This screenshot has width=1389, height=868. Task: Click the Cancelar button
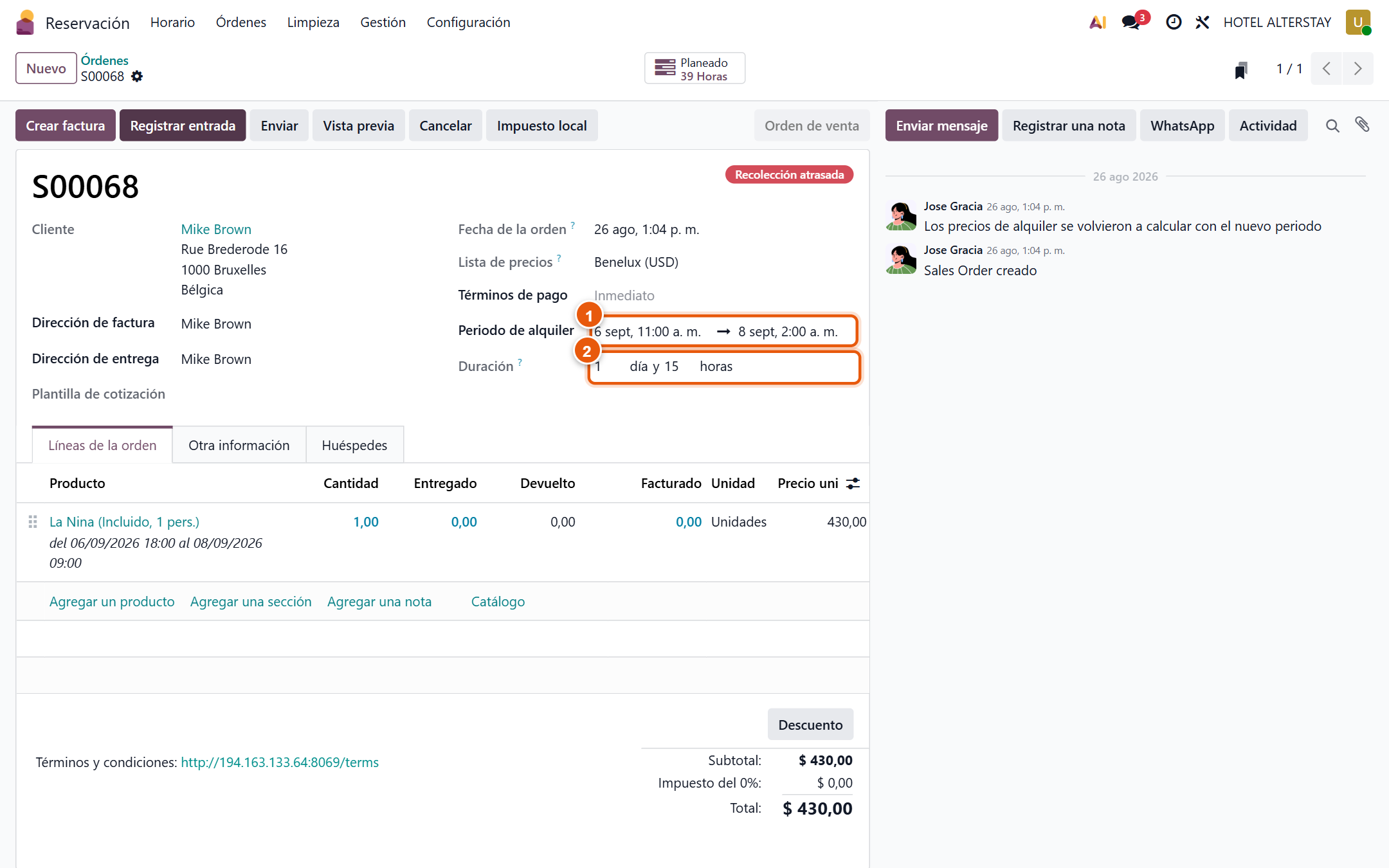(446, 125)
